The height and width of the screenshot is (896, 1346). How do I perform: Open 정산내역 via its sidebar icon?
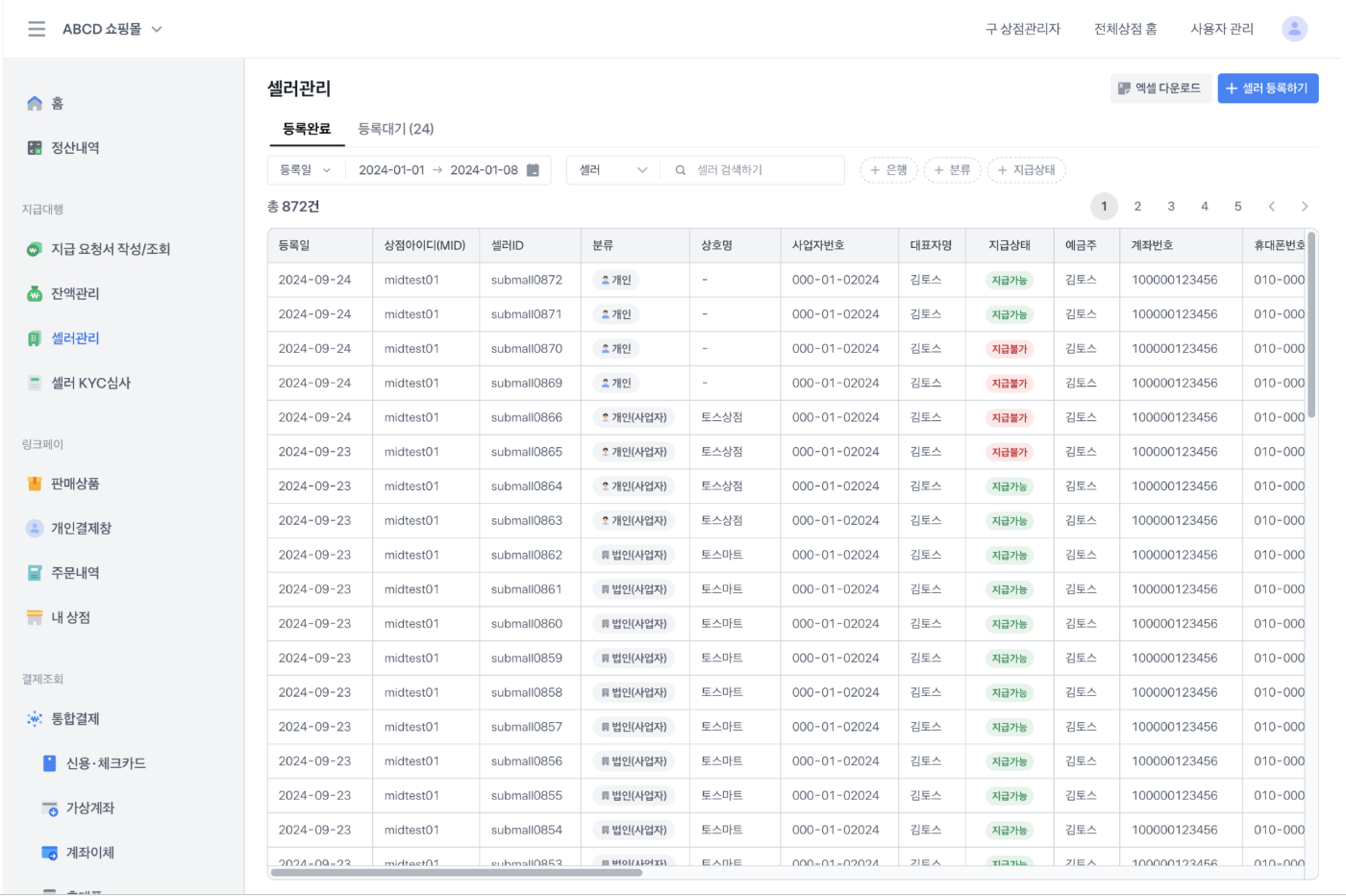(x=35, y=148)
